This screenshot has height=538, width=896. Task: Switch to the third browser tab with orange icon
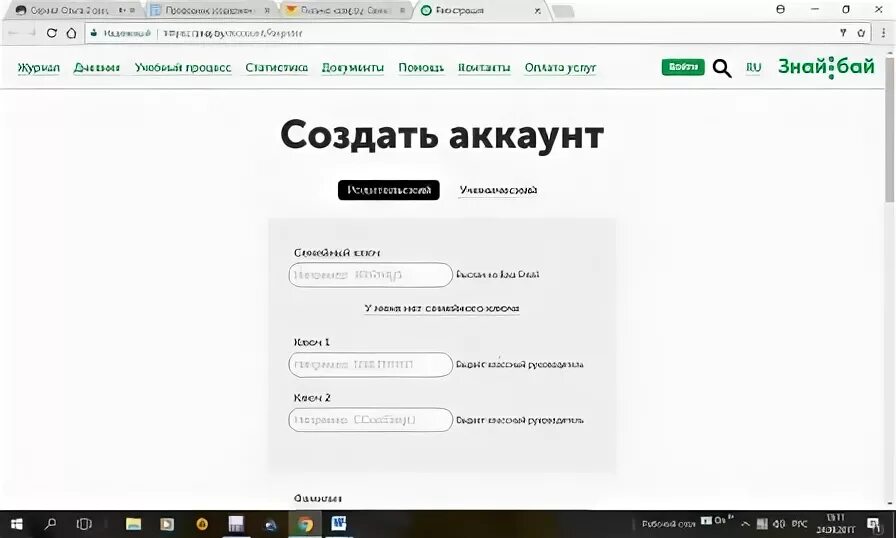(x=346, y=10)
